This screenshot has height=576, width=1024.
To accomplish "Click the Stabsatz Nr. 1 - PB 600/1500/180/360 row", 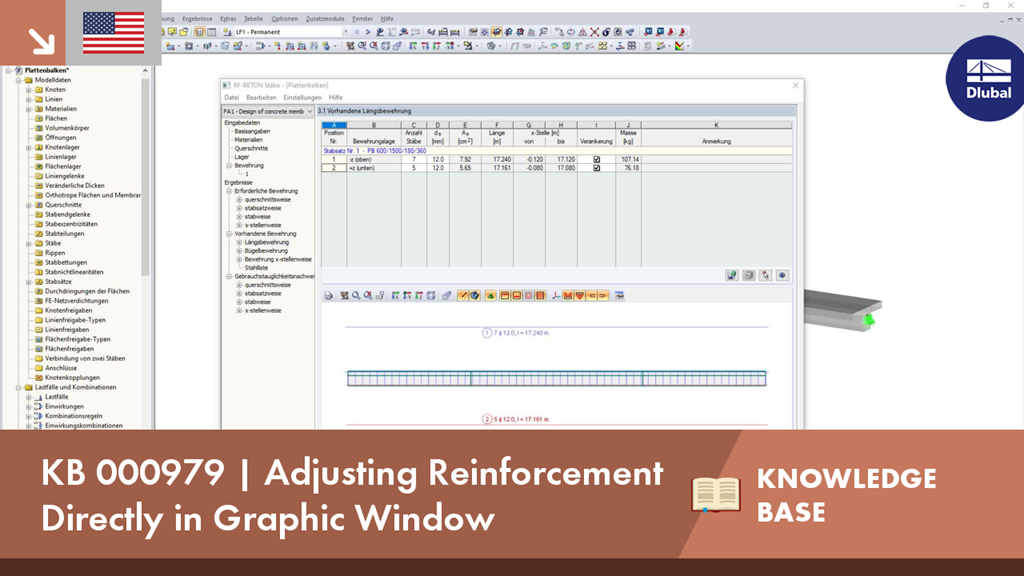I will pyautogui.click(x=556, y=151).
